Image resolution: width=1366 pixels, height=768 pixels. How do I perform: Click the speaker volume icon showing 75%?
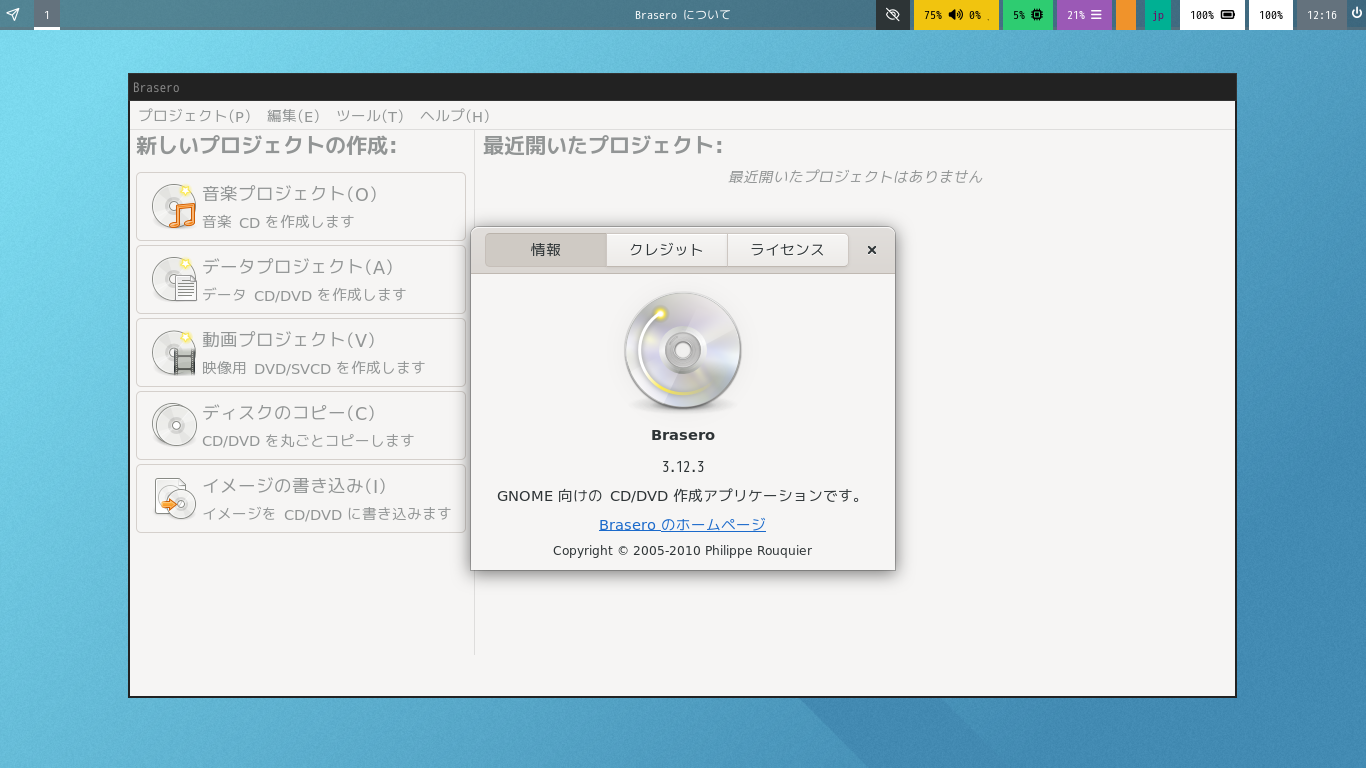(x=955, y=15)
